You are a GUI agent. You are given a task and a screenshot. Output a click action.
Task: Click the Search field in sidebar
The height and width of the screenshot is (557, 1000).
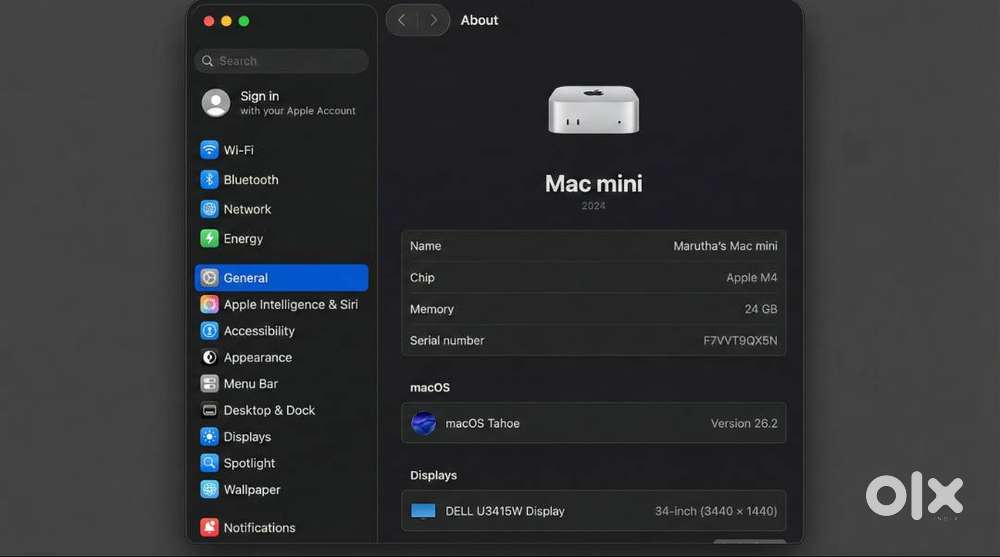pyautogui.click(x=281, y=61)
